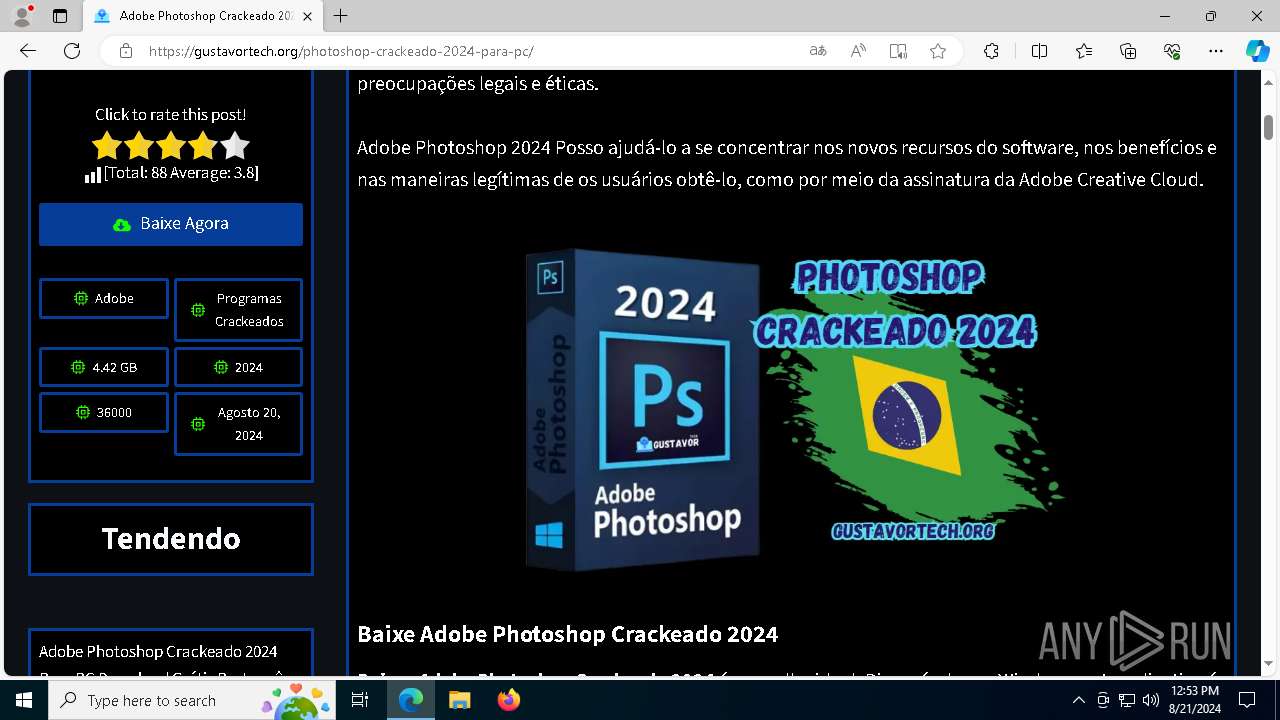The height and width of the screenshot is (720, 1280).
Task: Open the volume tray icon
Action: click(x=1150, y=701)
